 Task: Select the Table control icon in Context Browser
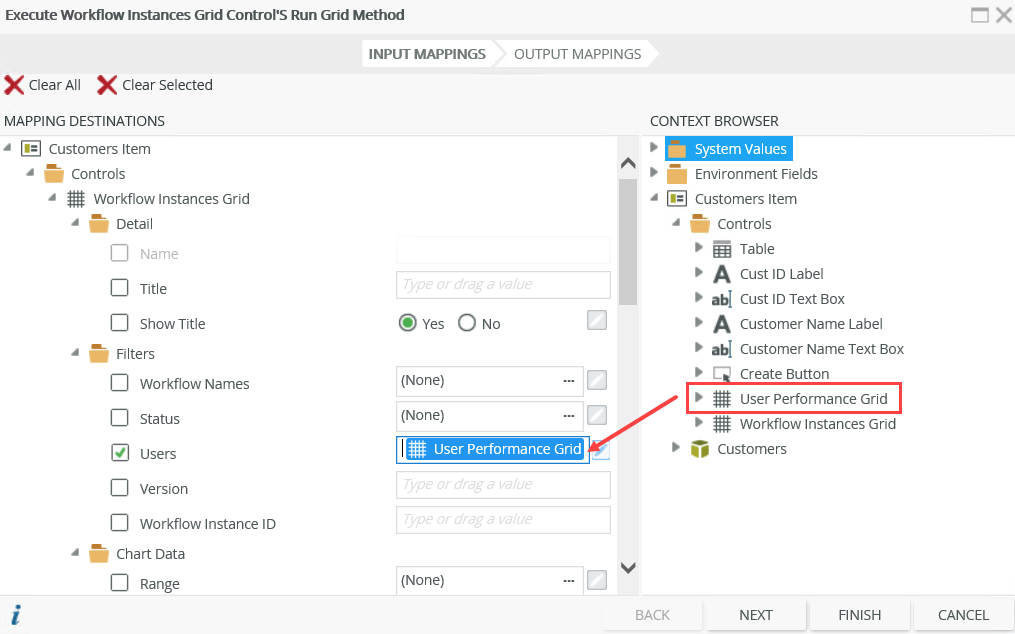[722, 249]
